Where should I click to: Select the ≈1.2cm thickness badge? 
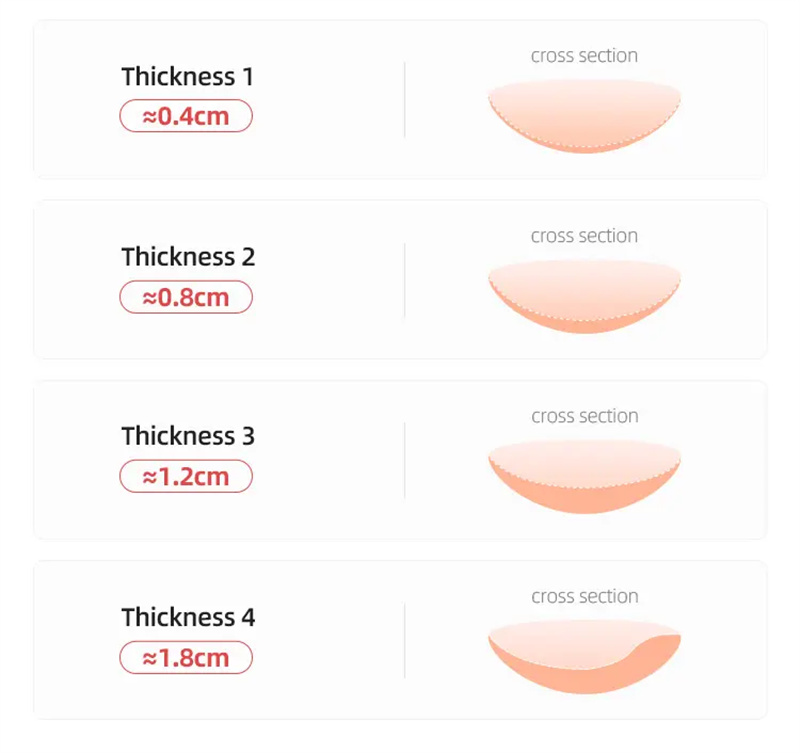pyautogui.click(x=186, y=476)
